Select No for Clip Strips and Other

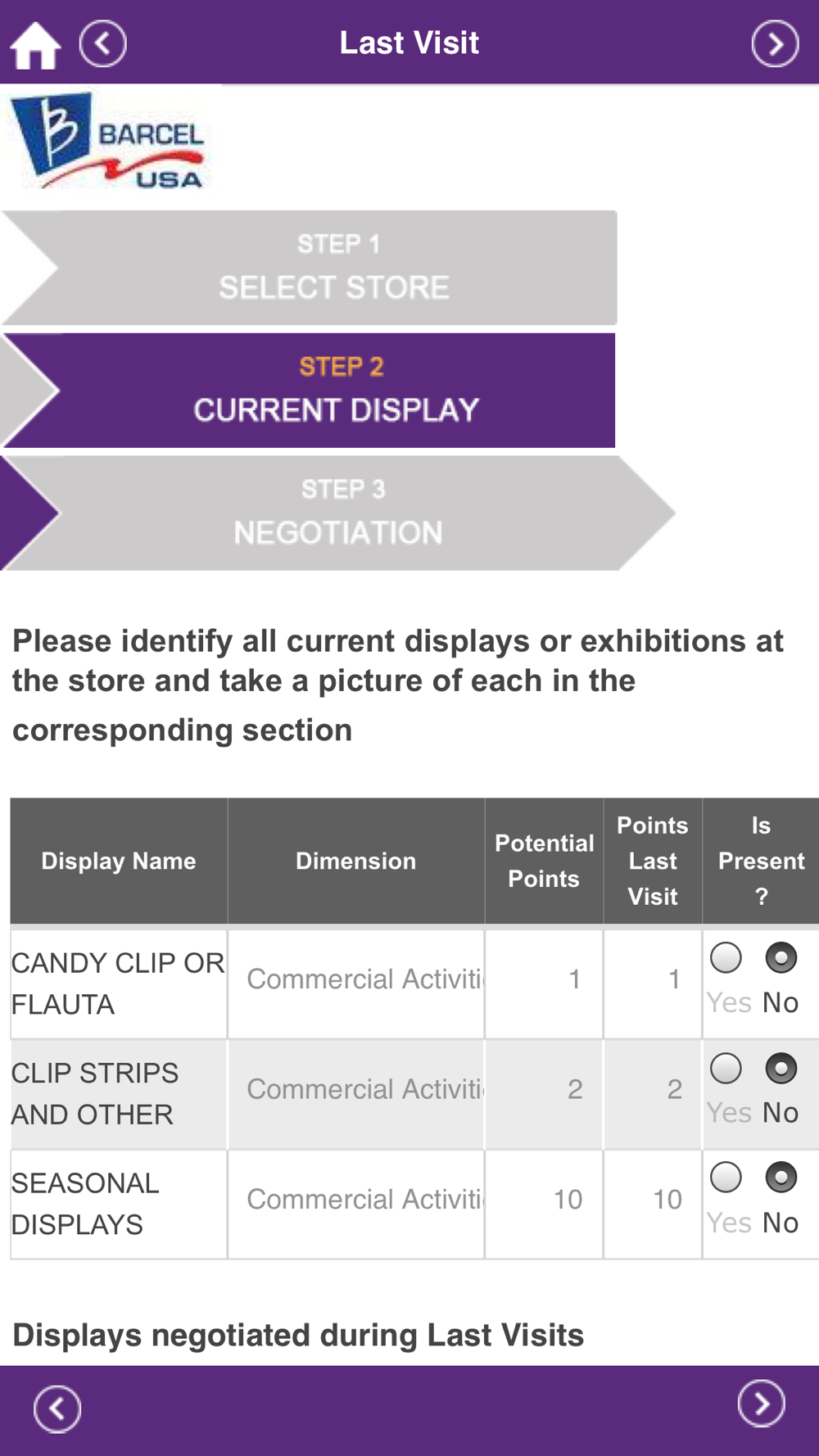pos(781,1068)
